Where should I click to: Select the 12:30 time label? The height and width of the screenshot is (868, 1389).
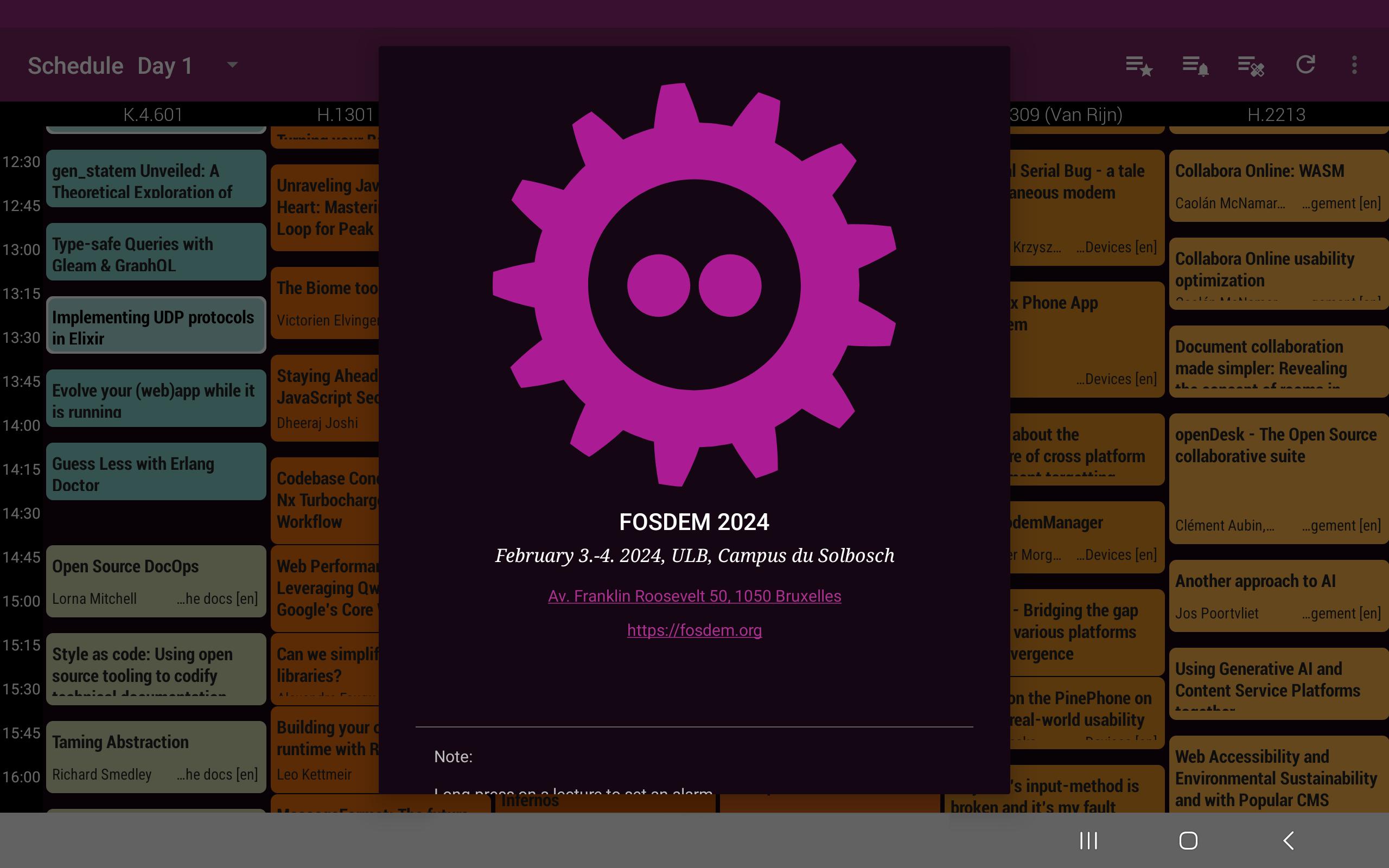tap(21, 162)
